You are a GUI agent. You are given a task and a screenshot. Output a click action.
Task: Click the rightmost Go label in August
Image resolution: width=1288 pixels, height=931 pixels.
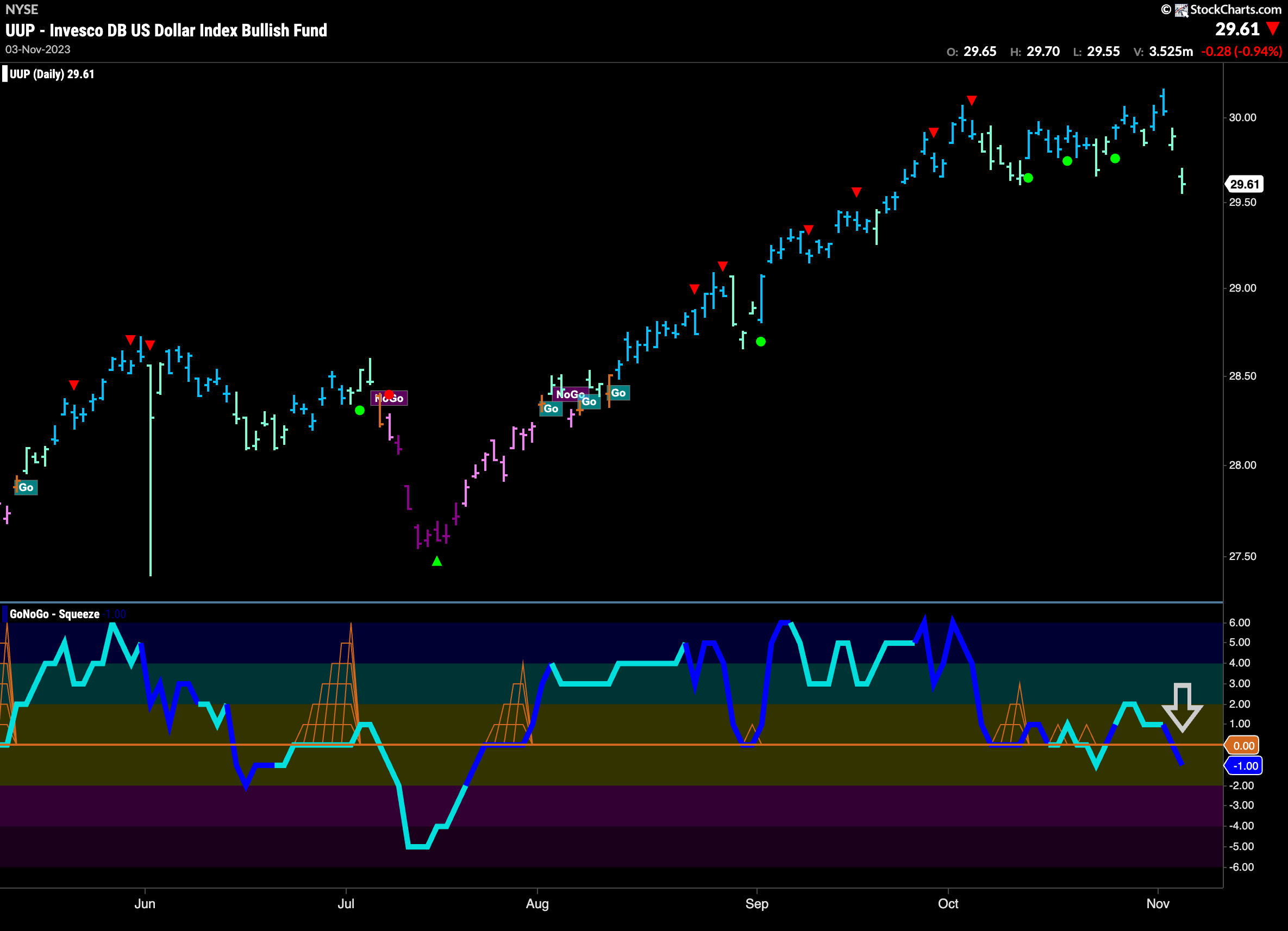coord(618,393)
